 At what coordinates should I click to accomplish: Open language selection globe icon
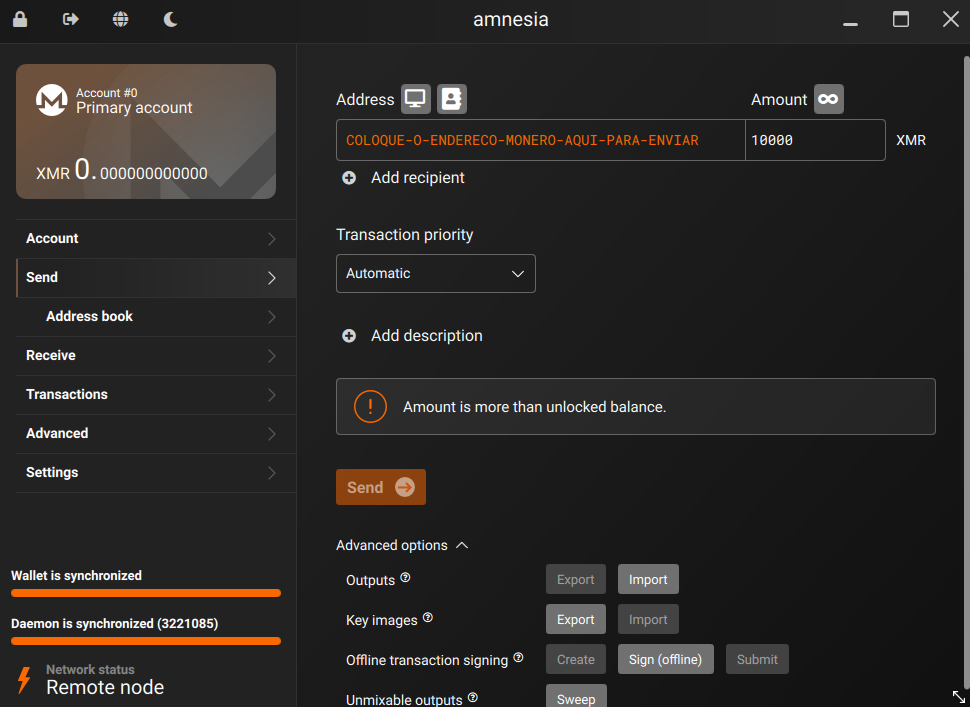tap(121, 19)
